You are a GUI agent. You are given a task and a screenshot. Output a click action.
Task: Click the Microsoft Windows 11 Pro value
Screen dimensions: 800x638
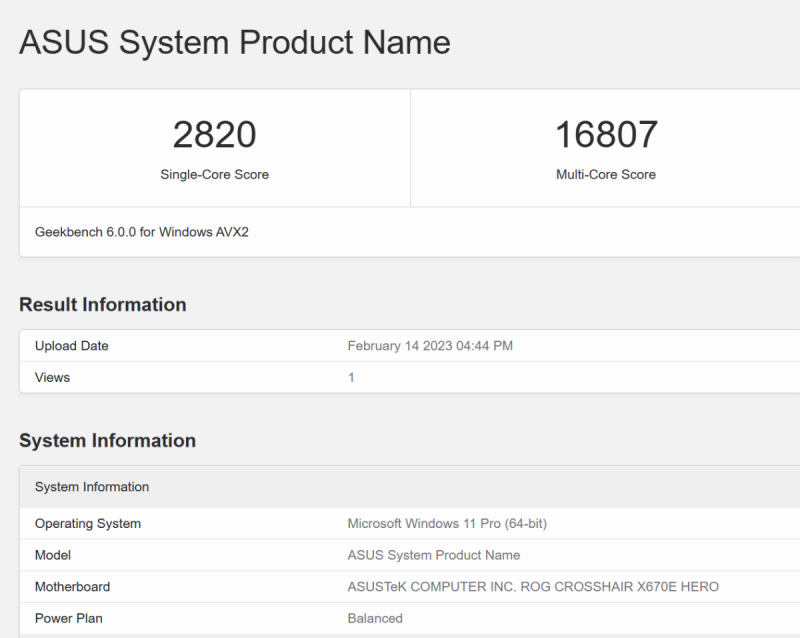[x=446, y=523]
